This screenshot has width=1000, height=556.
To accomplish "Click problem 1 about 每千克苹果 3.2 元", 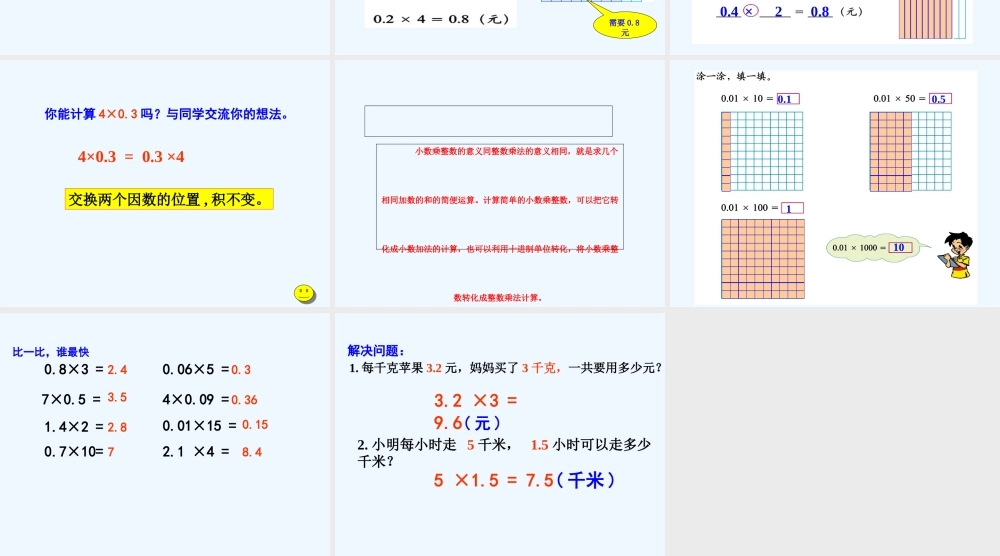I will 506,368.
